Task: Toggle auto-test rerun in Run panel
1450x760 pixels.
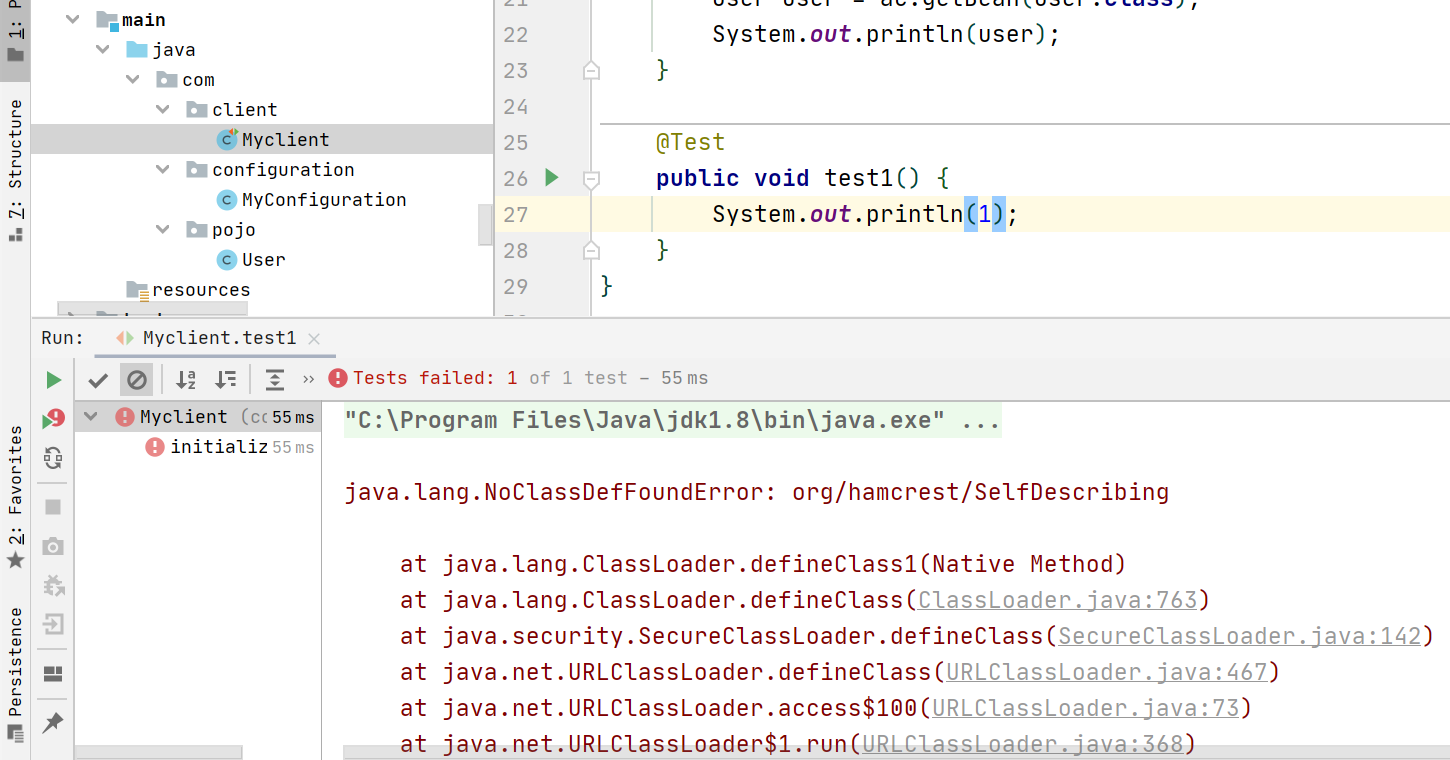Action: click(53, 458)
